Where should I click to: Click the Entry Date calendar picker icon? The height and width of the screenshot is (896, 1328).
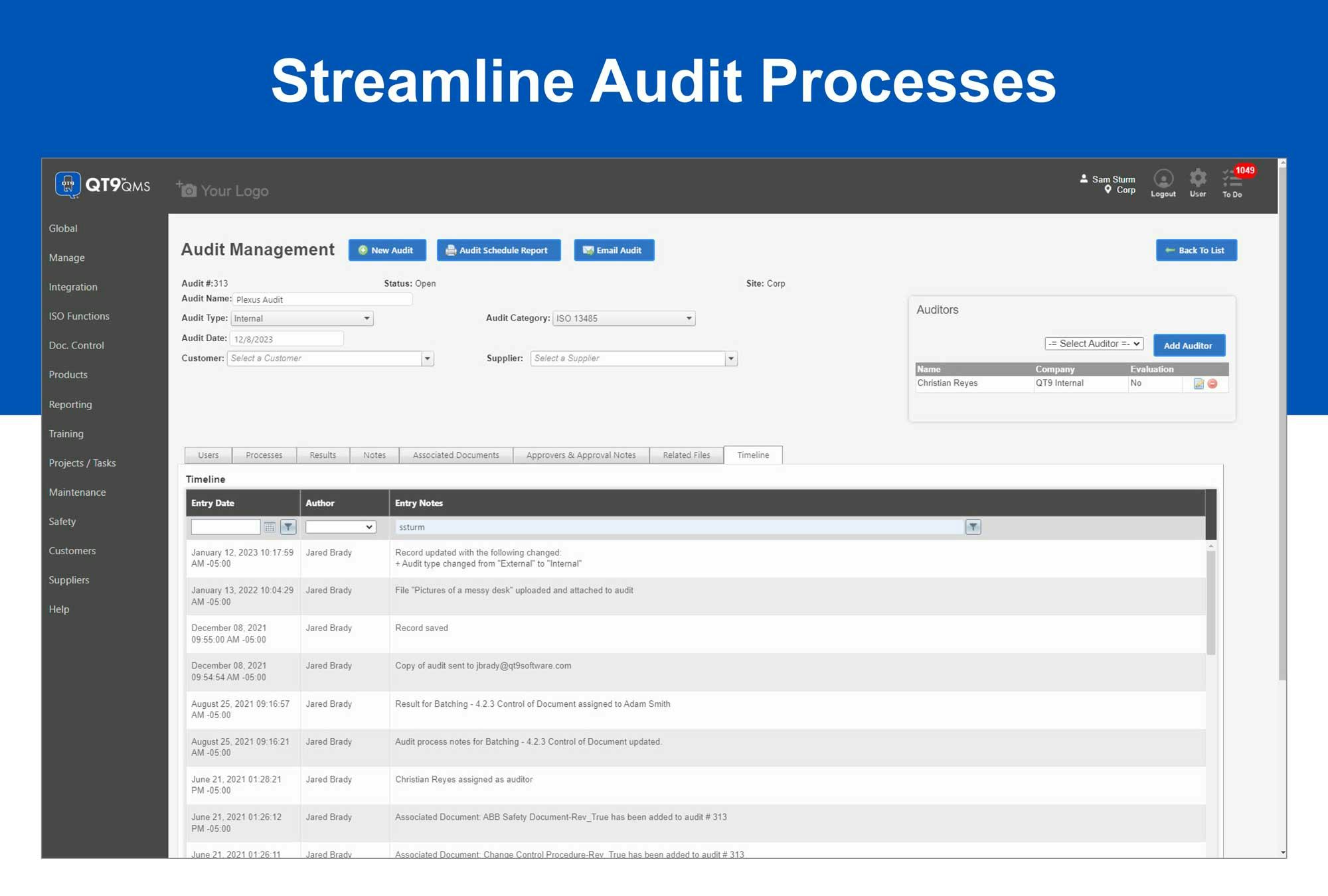(x=270, y=527)
